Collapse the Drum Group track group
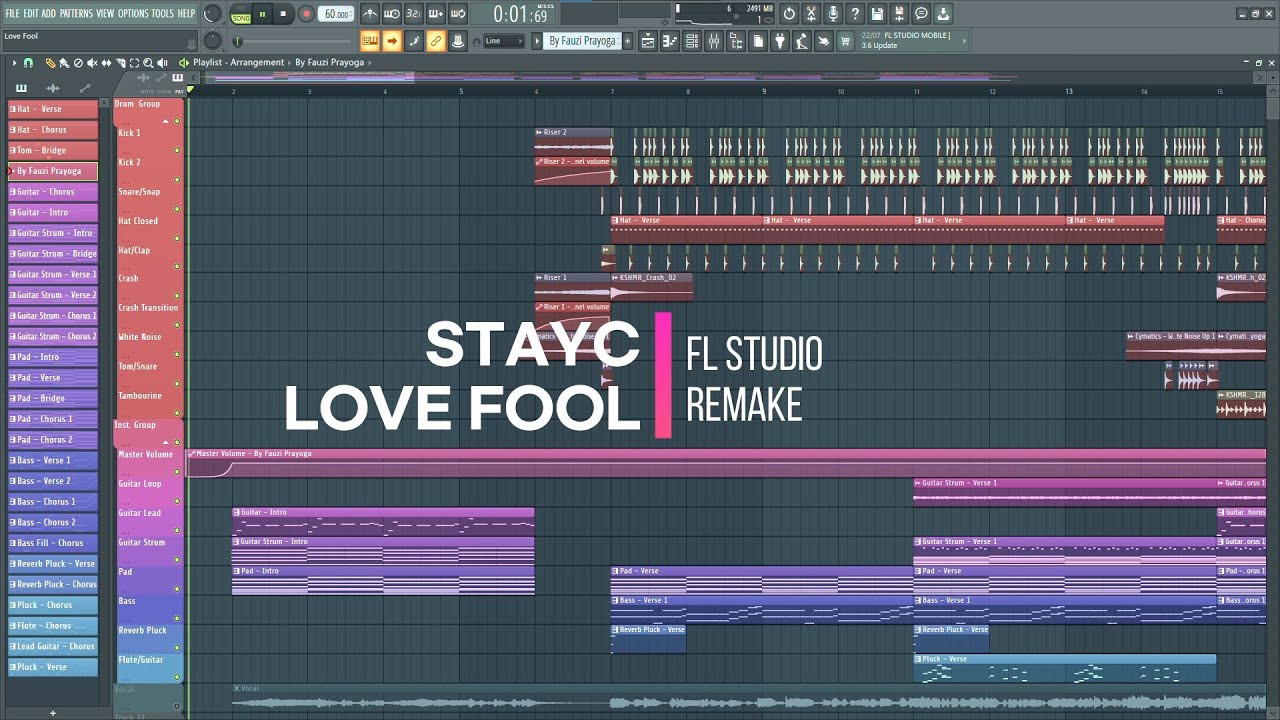 point(166,120)
